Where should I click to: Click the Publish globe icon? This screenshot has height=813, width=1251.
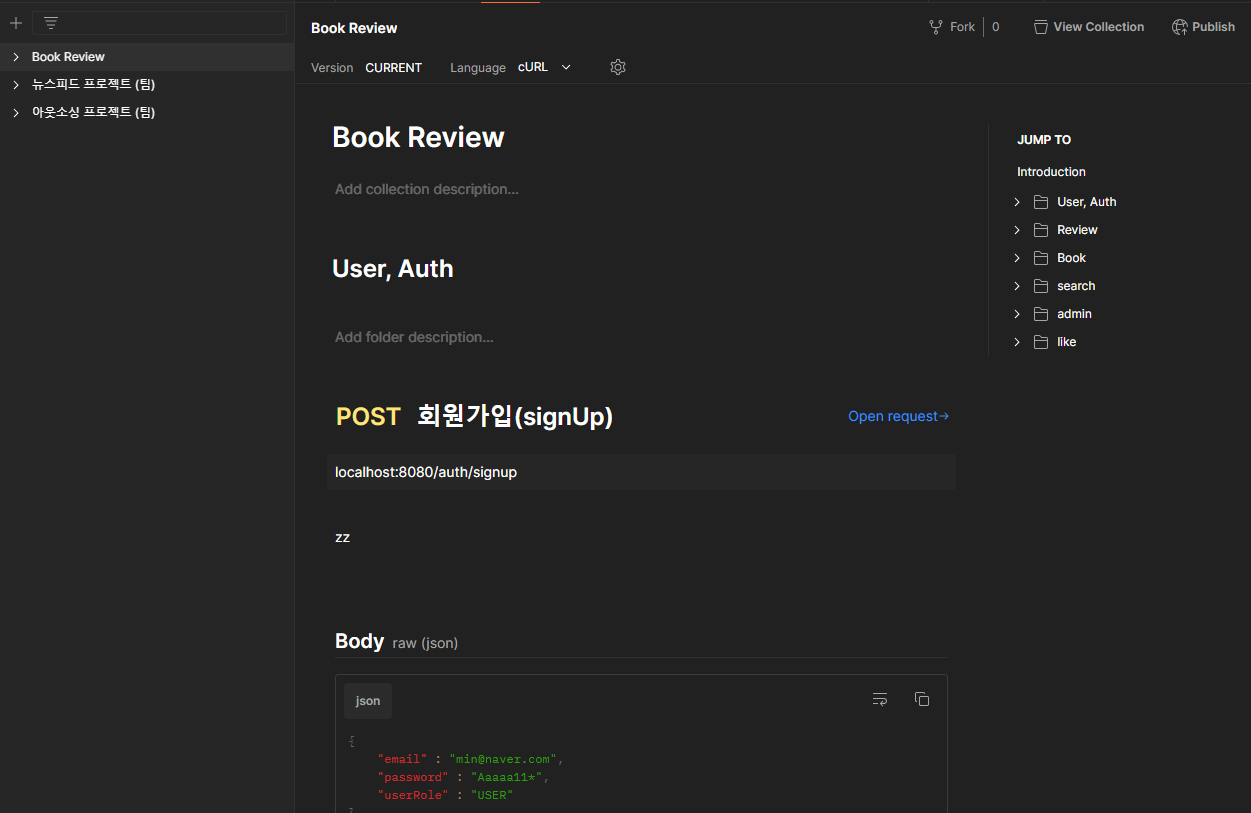coord(1180,27)
